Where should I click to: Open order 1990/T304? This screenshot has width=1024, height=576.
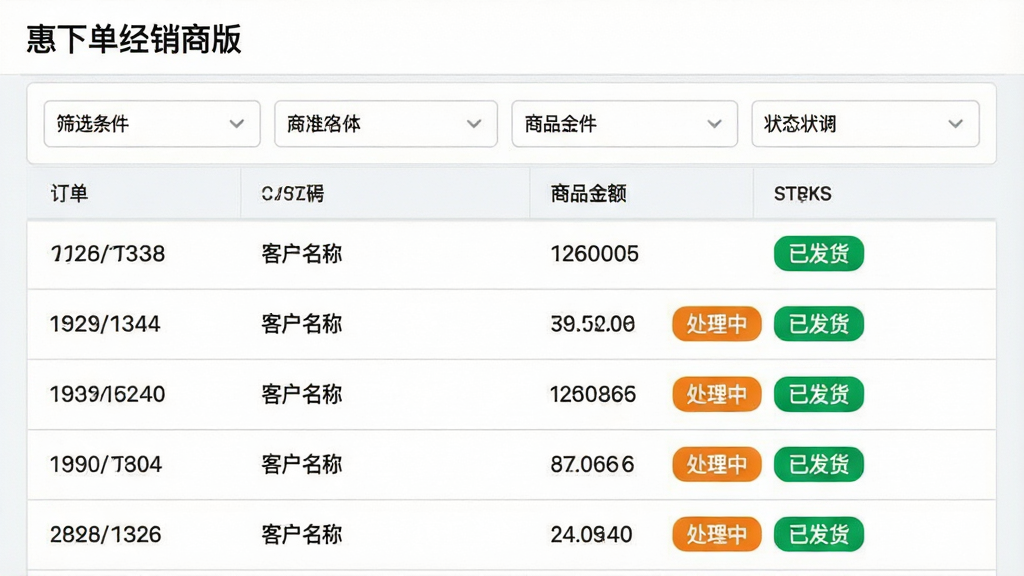pos(106,464)
